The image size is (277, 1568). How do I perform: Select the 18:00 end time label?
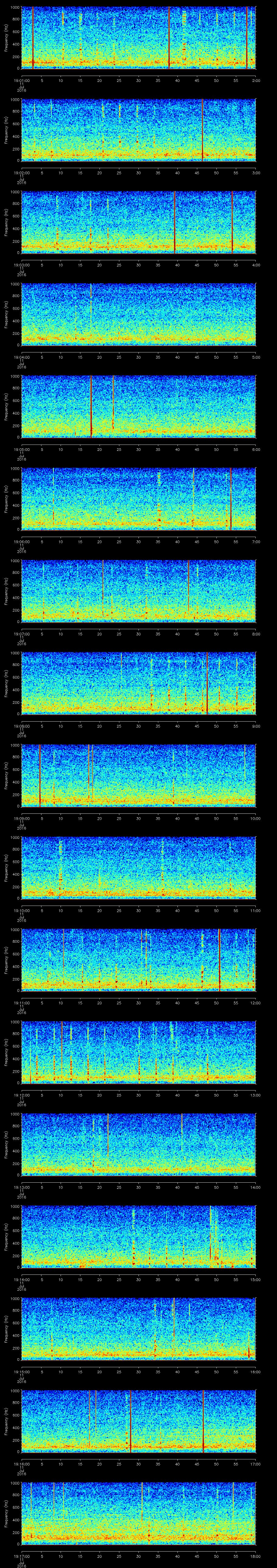point(255,1556)
